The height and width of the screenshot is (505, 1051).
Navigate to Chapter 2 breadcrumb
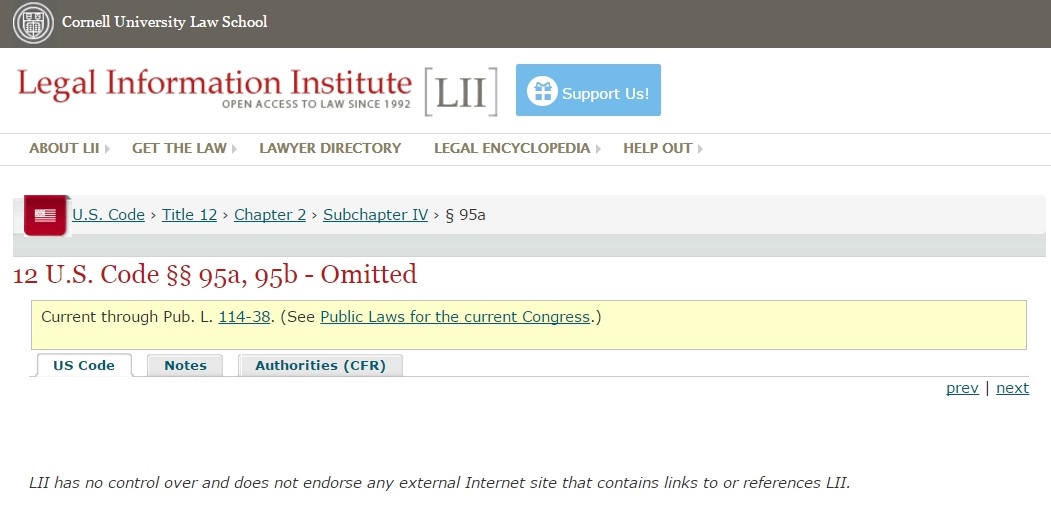coord(270,214)
